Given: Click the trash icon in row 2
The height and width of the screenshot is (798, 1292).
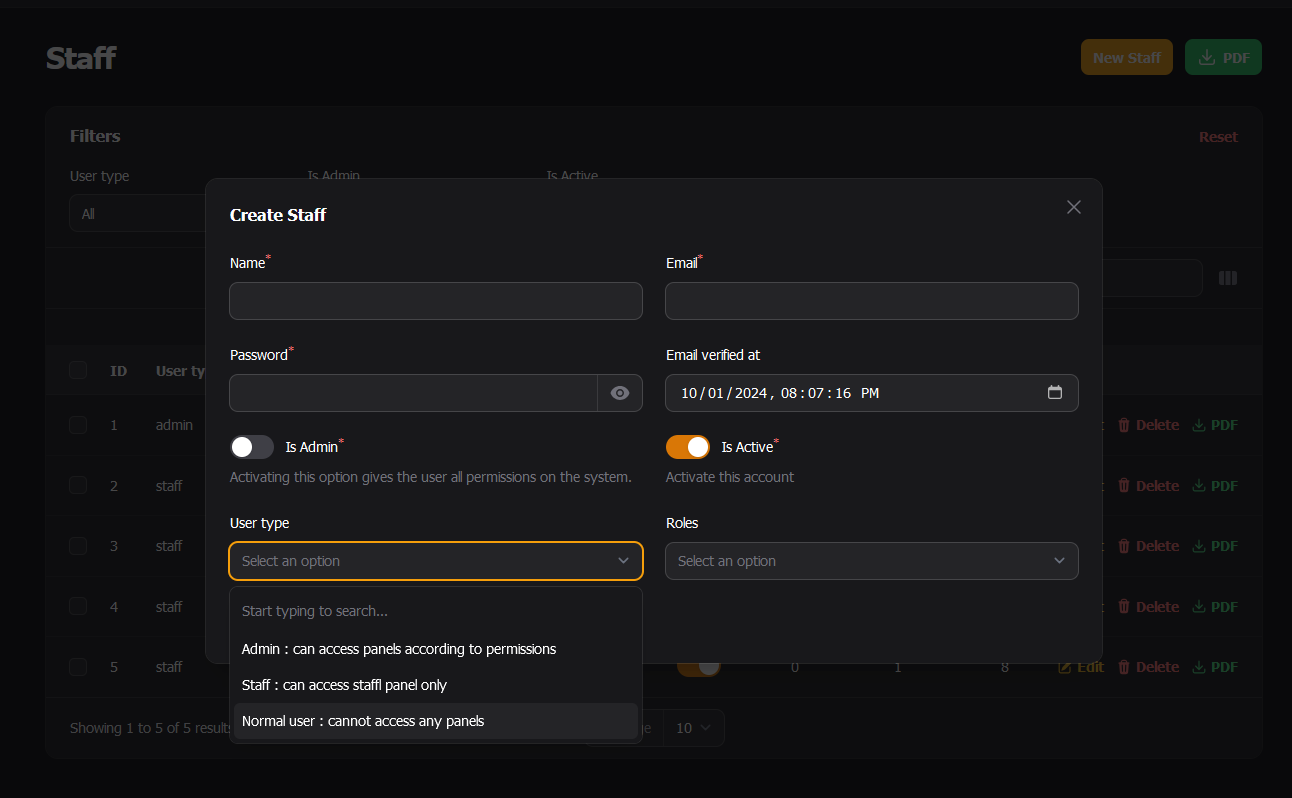Looking at the screenshot, I should click(1124, 486).
